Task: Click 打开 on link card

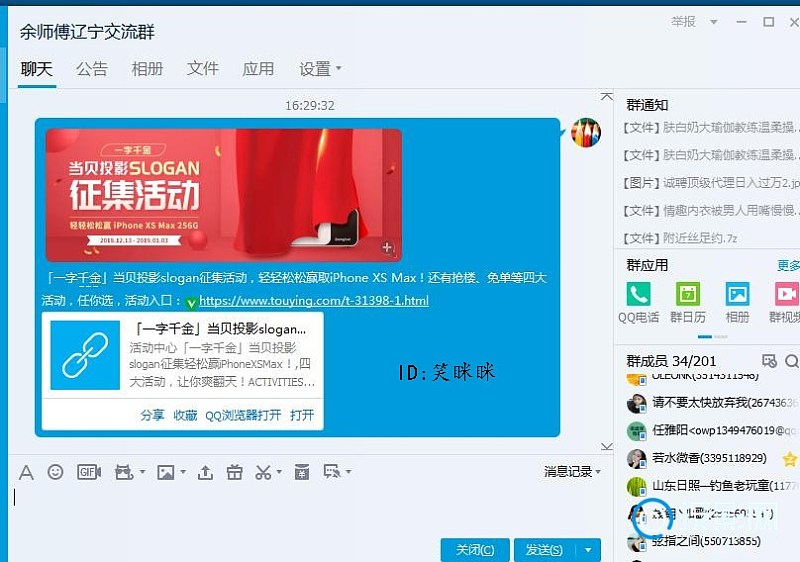Action: coord(302,415)
